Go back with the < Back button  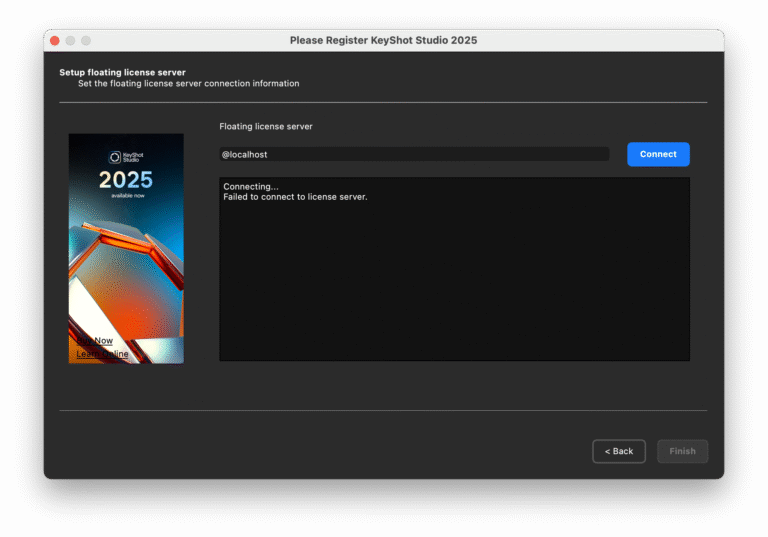click(x=619, y=451)
